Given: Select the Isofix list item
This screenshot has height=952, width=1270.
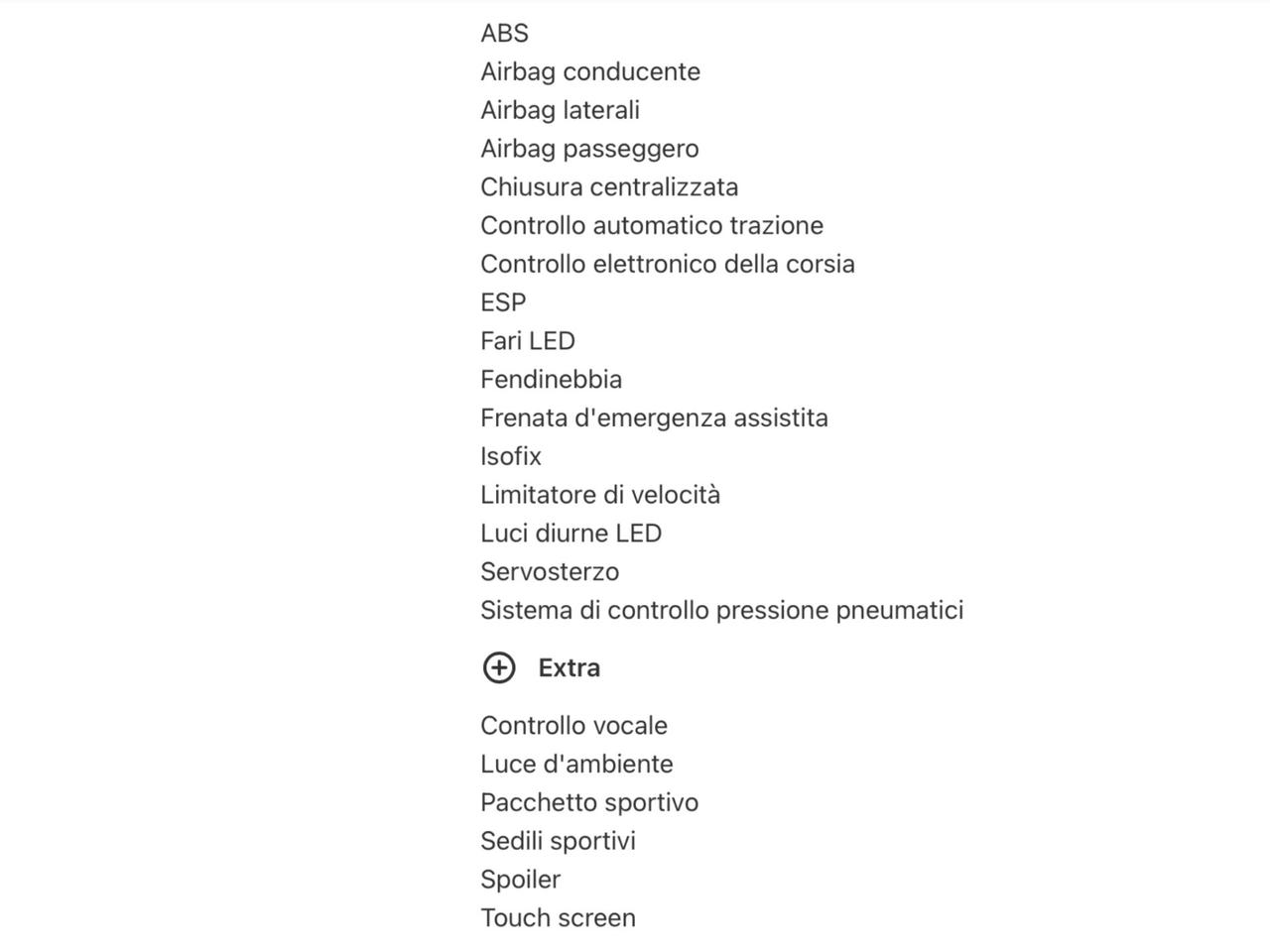Looking at the screenshot, I should (x=511, y=457).
